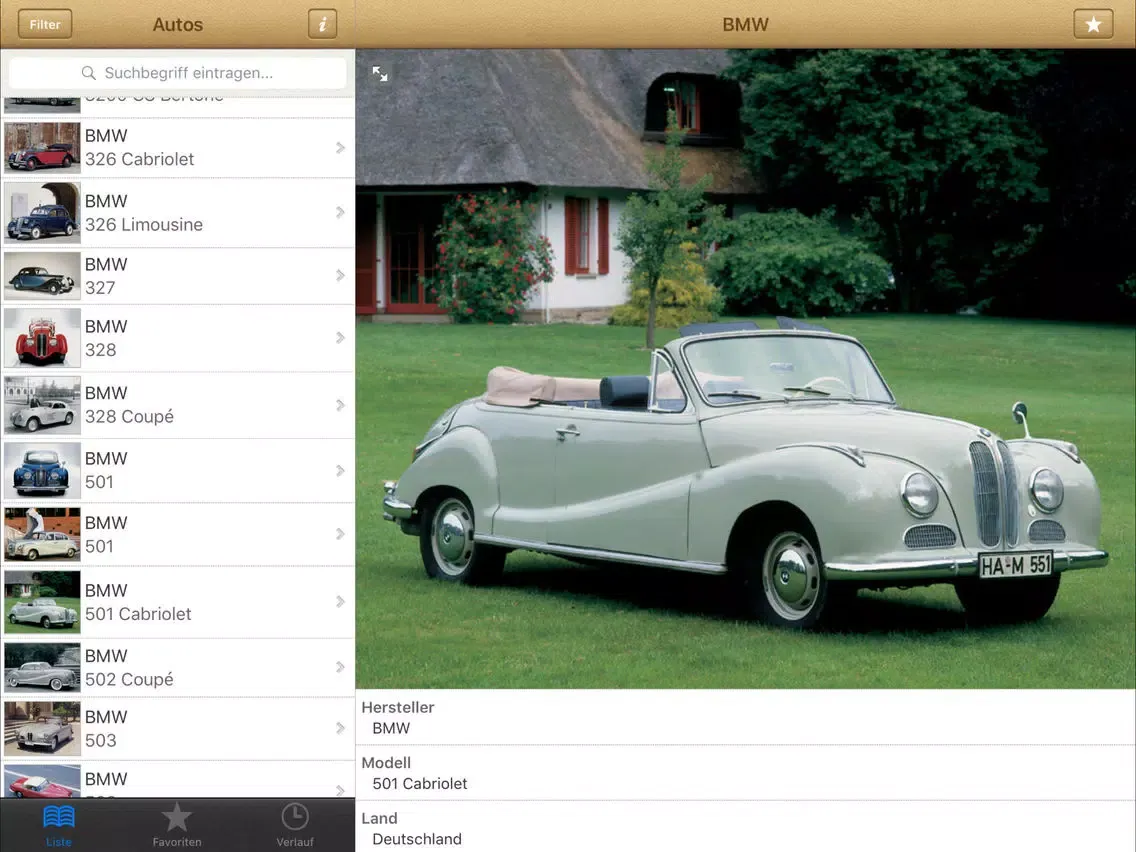Select the 326 Limousine blue car thumbnail
This screenshot has width=1136, height=852.
tap(42, 212)
